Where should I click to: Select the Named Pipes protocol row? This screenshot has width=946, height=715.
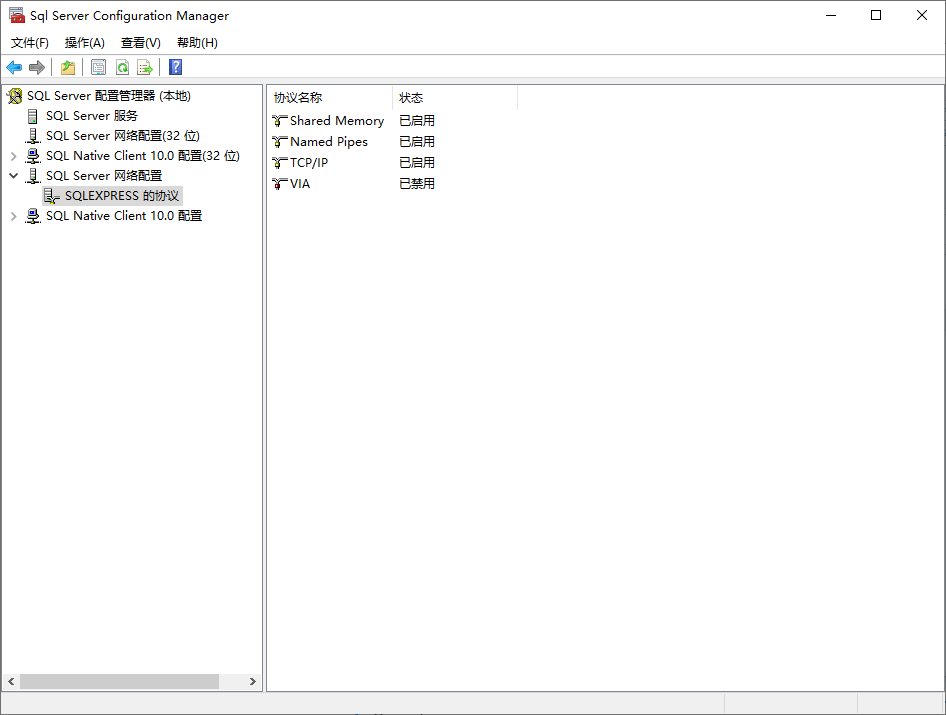(328, 142)
